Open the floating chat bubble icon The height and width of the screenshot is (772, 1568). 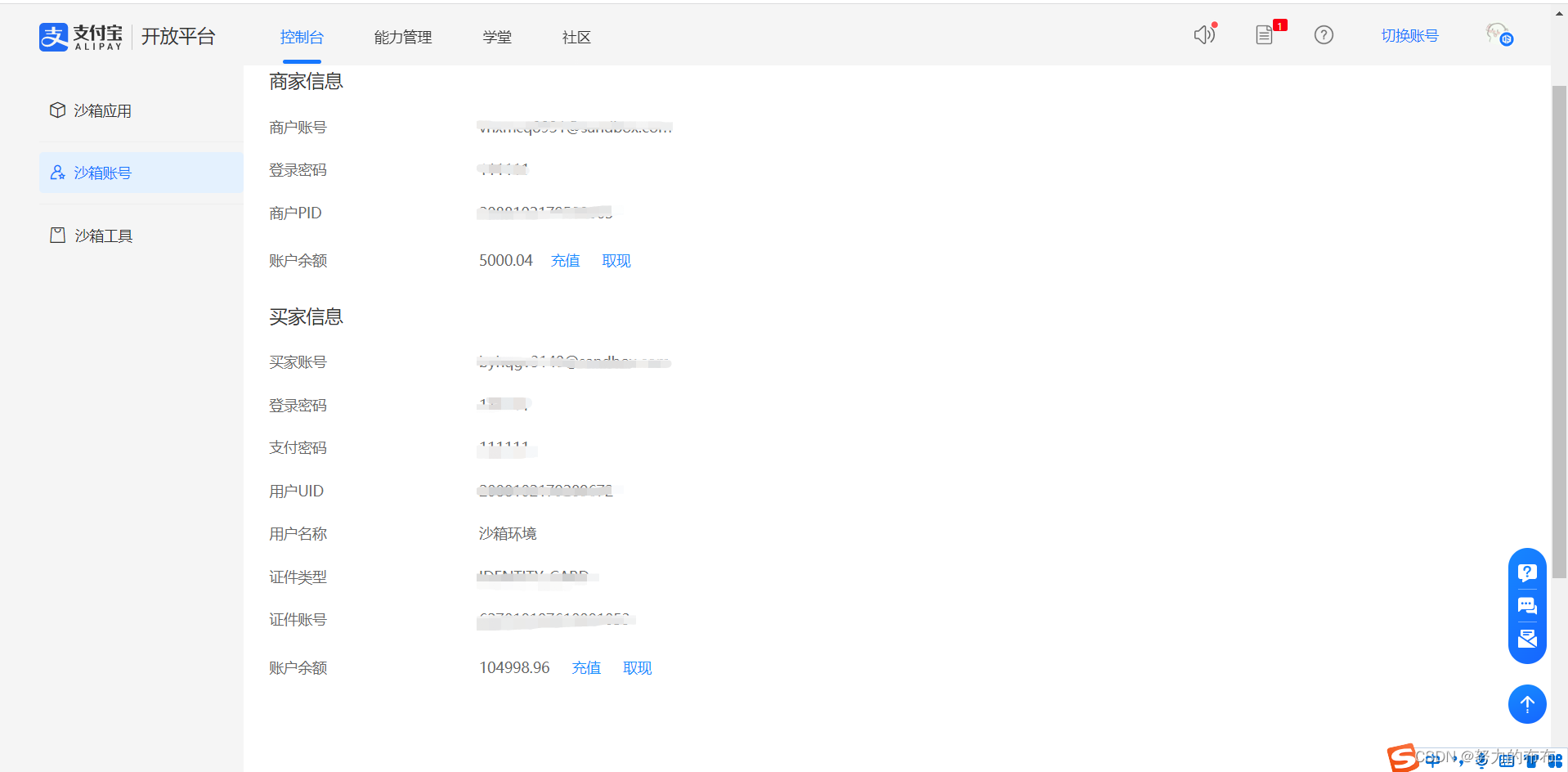click(x=1526, y=606)
